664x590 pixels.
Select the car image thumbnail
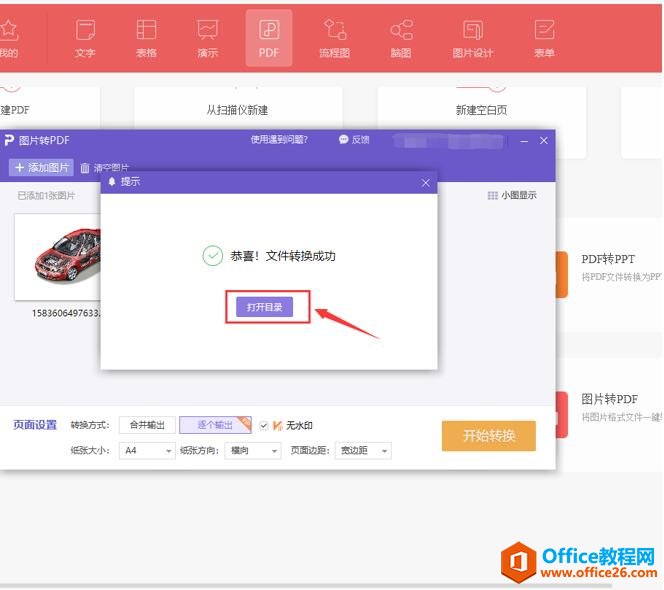pyautogui.click(x=58, y=257)
